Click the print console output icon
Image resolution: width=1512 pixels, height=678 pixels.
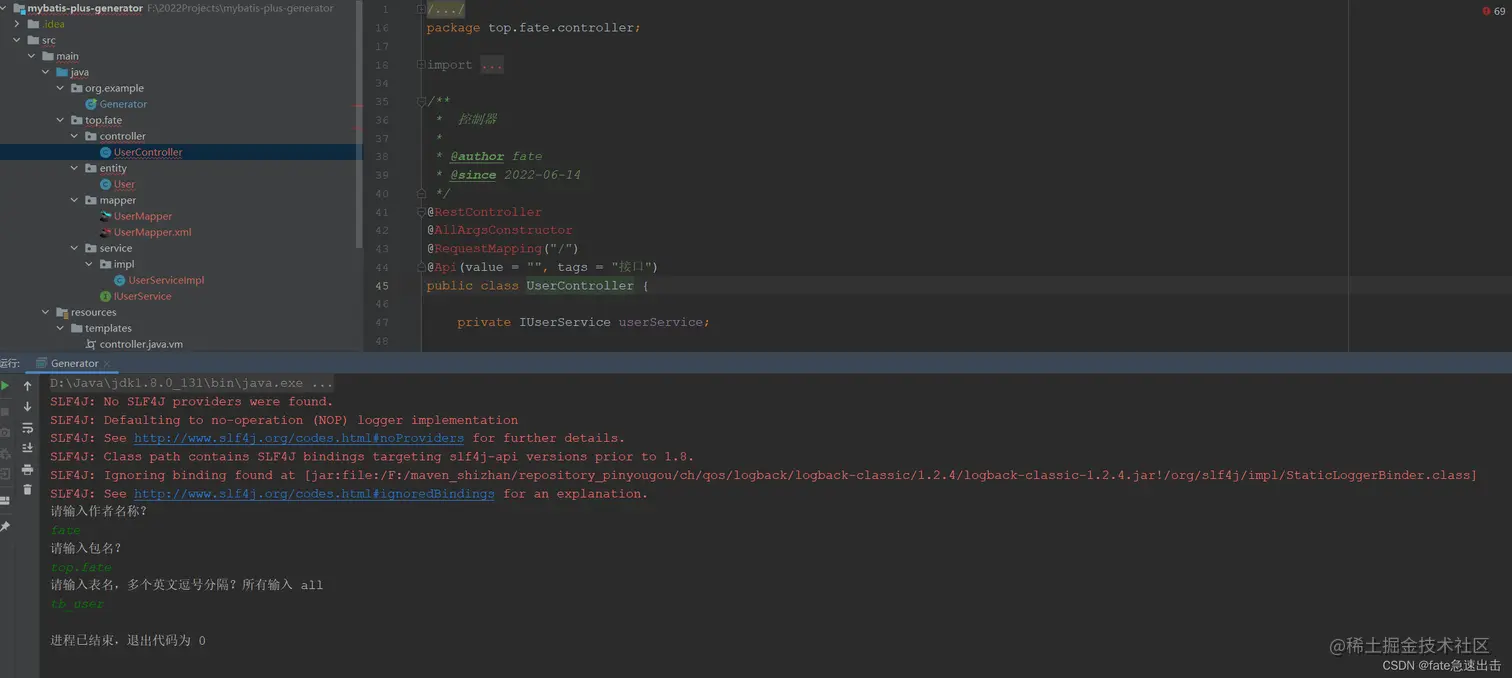pos(28,469)
